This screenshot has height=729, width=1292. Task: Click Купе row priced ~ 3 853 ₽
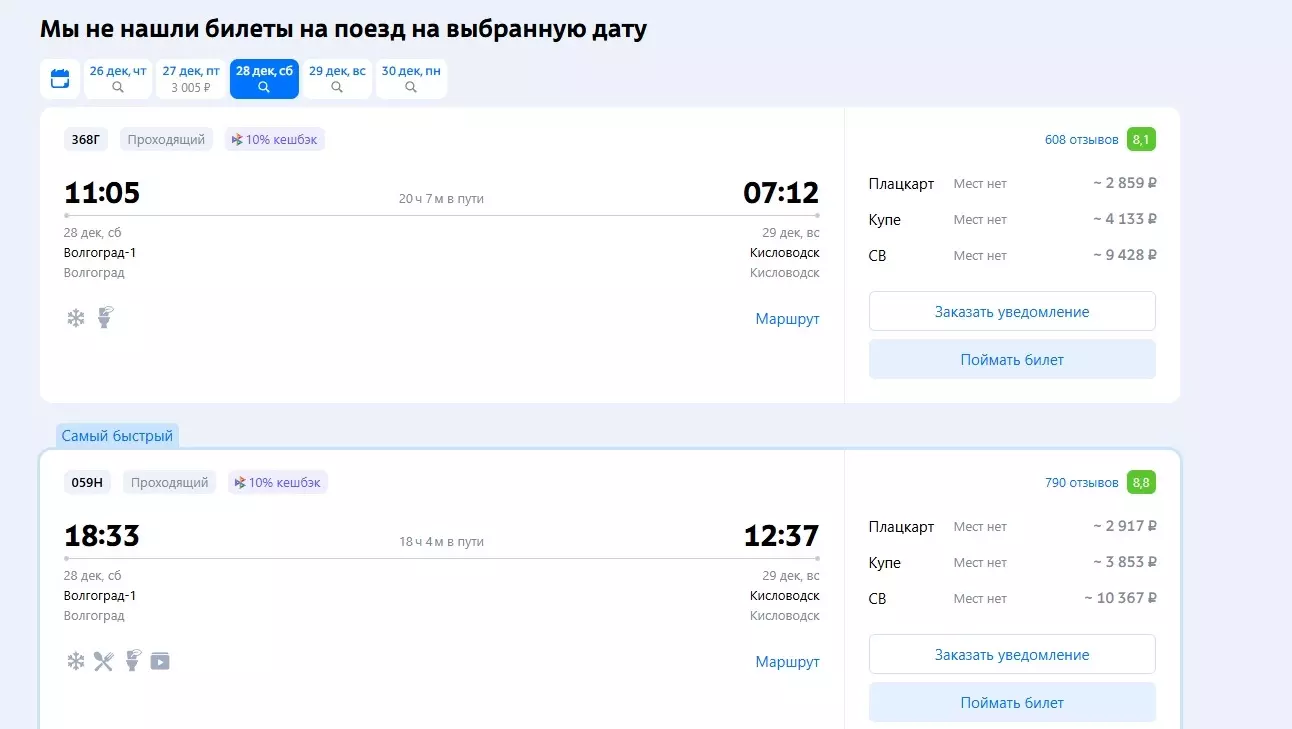(1012, 563)
